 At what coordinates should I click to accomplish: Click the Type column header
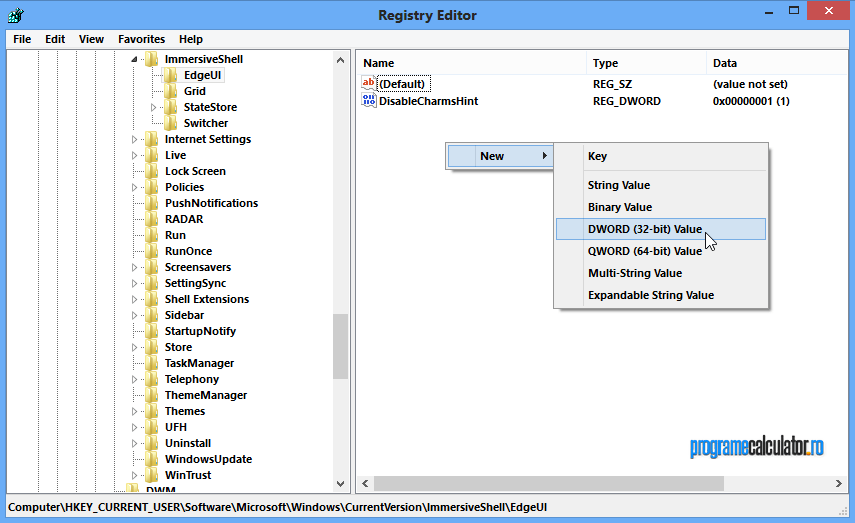pos(646,63)
